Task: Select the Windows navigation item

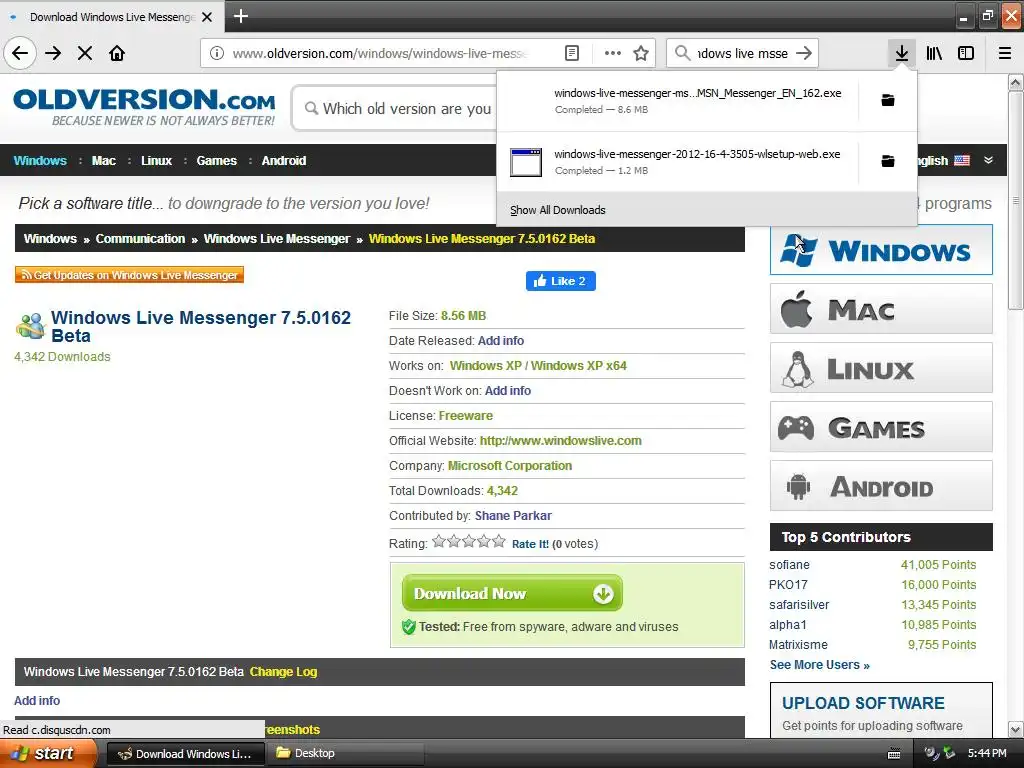Action: coord(40,161)
